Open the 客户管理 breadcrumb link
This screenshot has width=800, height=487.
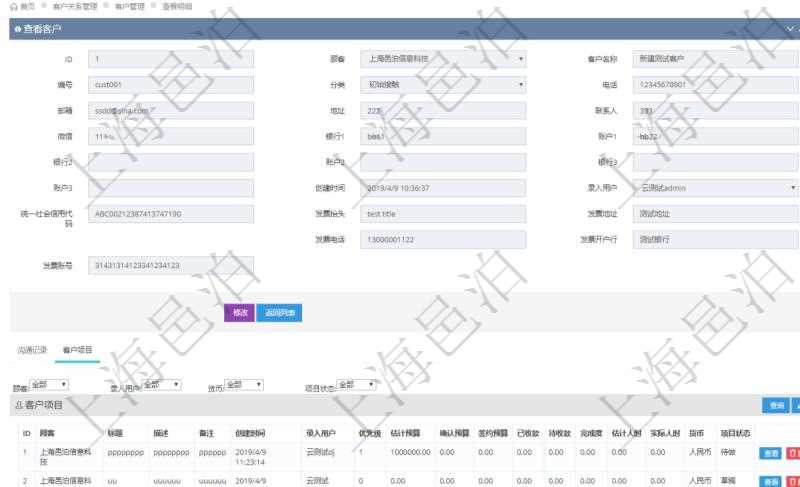tap(130, 7)
